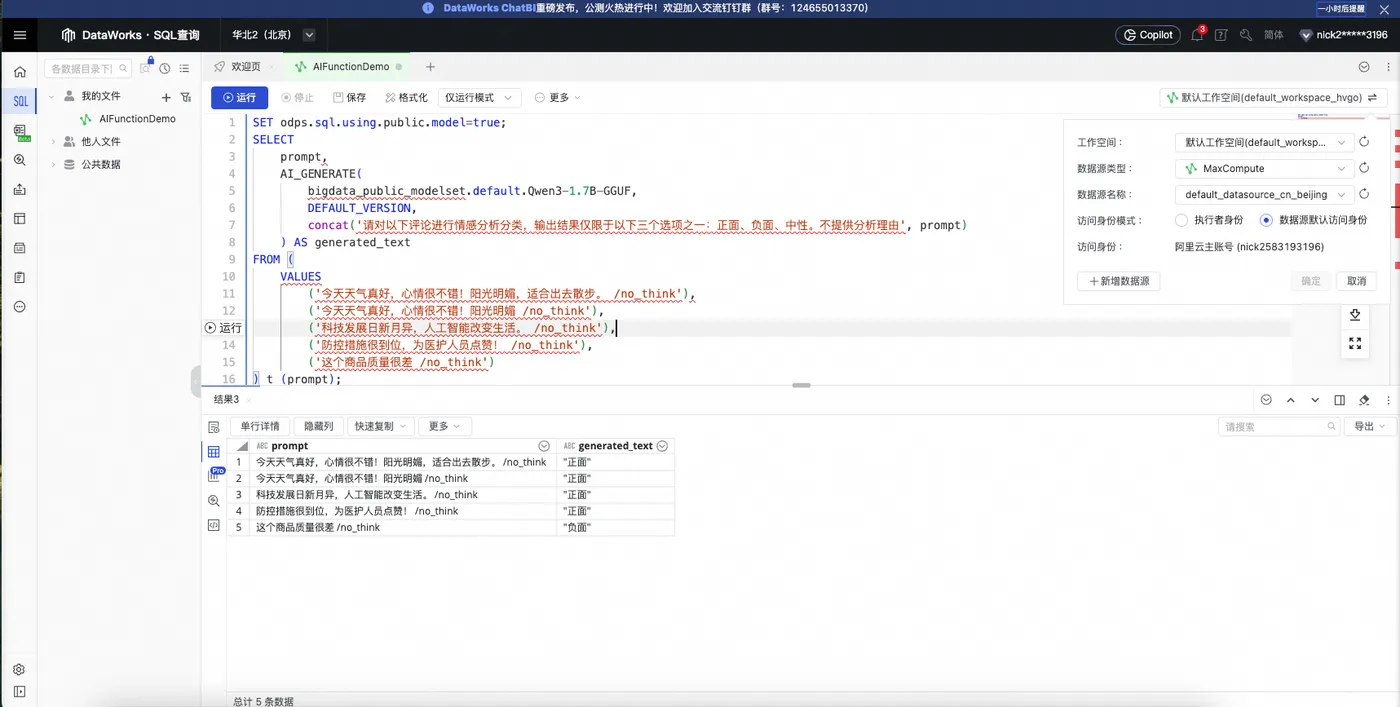The height and width of the screenshot is (707, 1400).
Task: Click the 保存 save button
Action: coord(350,98)
